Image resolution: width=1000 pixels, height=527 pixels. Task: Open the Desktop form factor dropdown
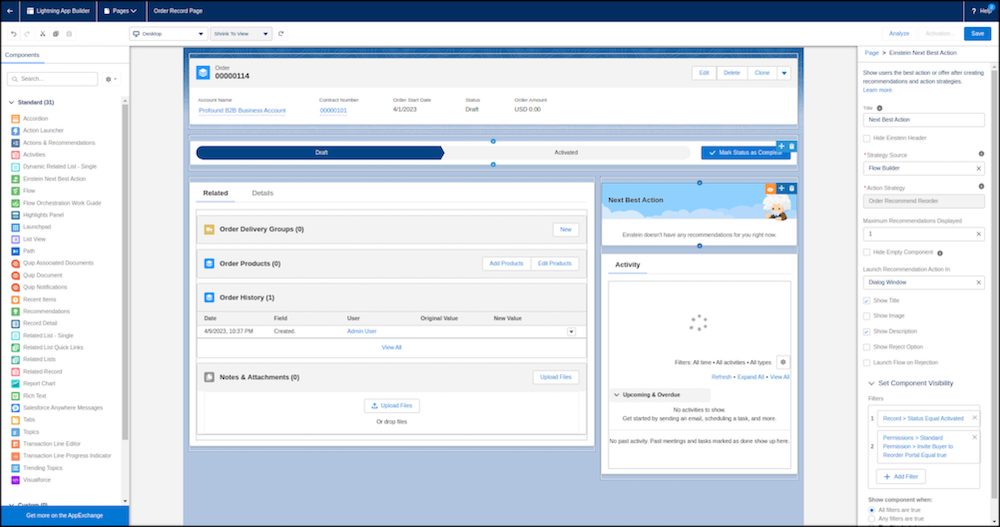(x=168, y=34)
